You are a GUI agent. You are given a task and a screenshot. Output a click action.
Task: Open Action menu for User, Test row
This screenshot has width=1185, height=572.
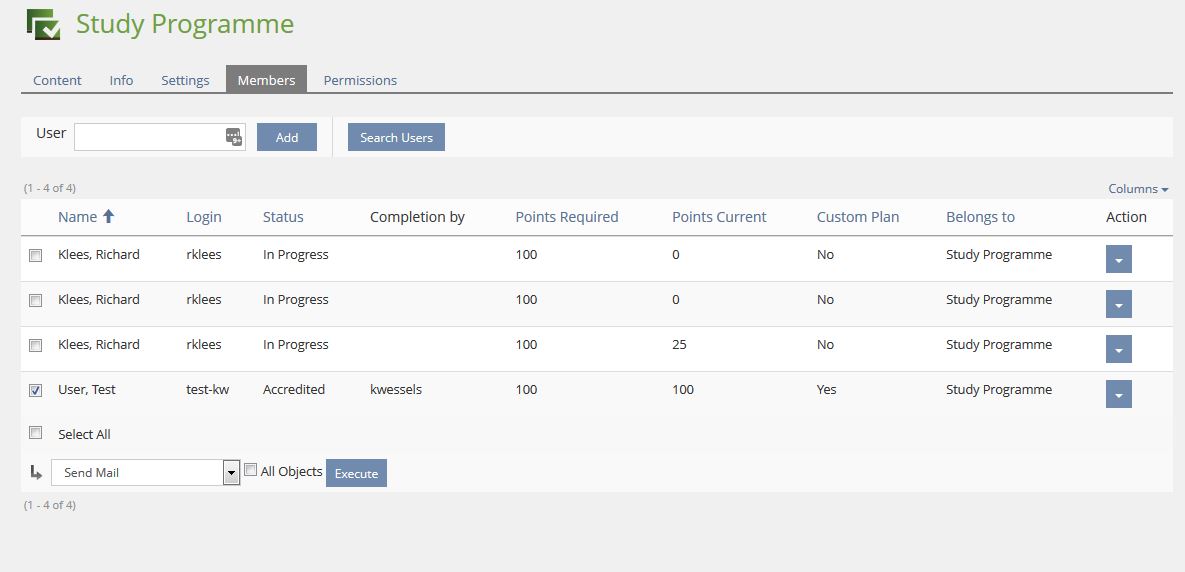pos(1118,395)
